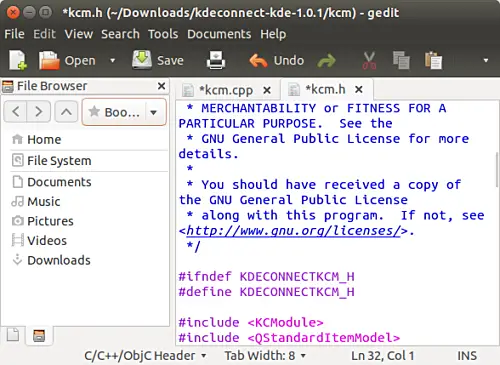The image size is (500, 365).
Task: Open the gnu.org licenses link
Action: pyautogui.click(x=293, y=231)
